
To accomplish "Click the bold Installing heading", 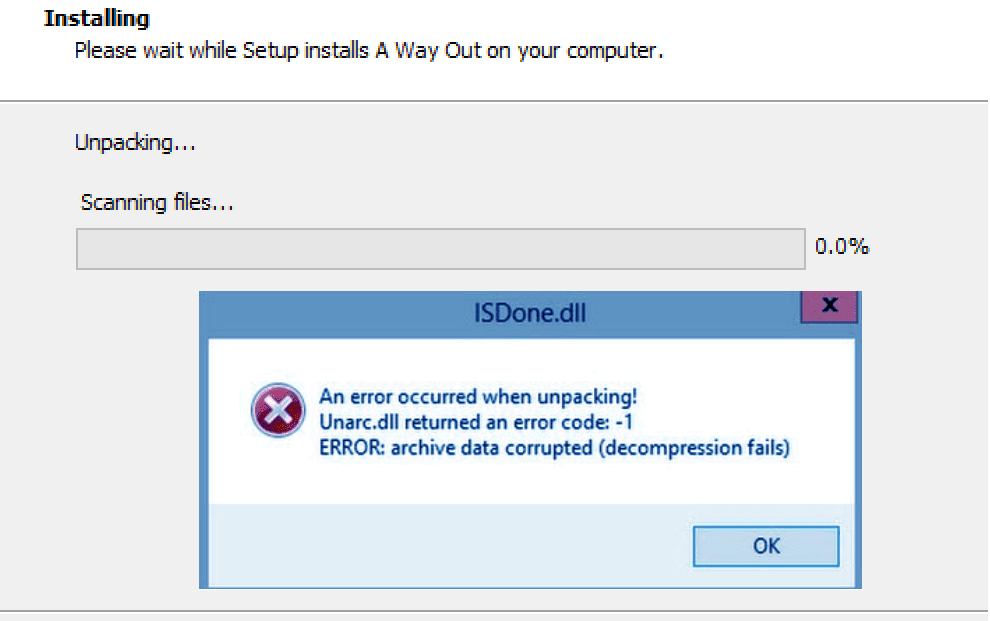I will pos(96,18).
